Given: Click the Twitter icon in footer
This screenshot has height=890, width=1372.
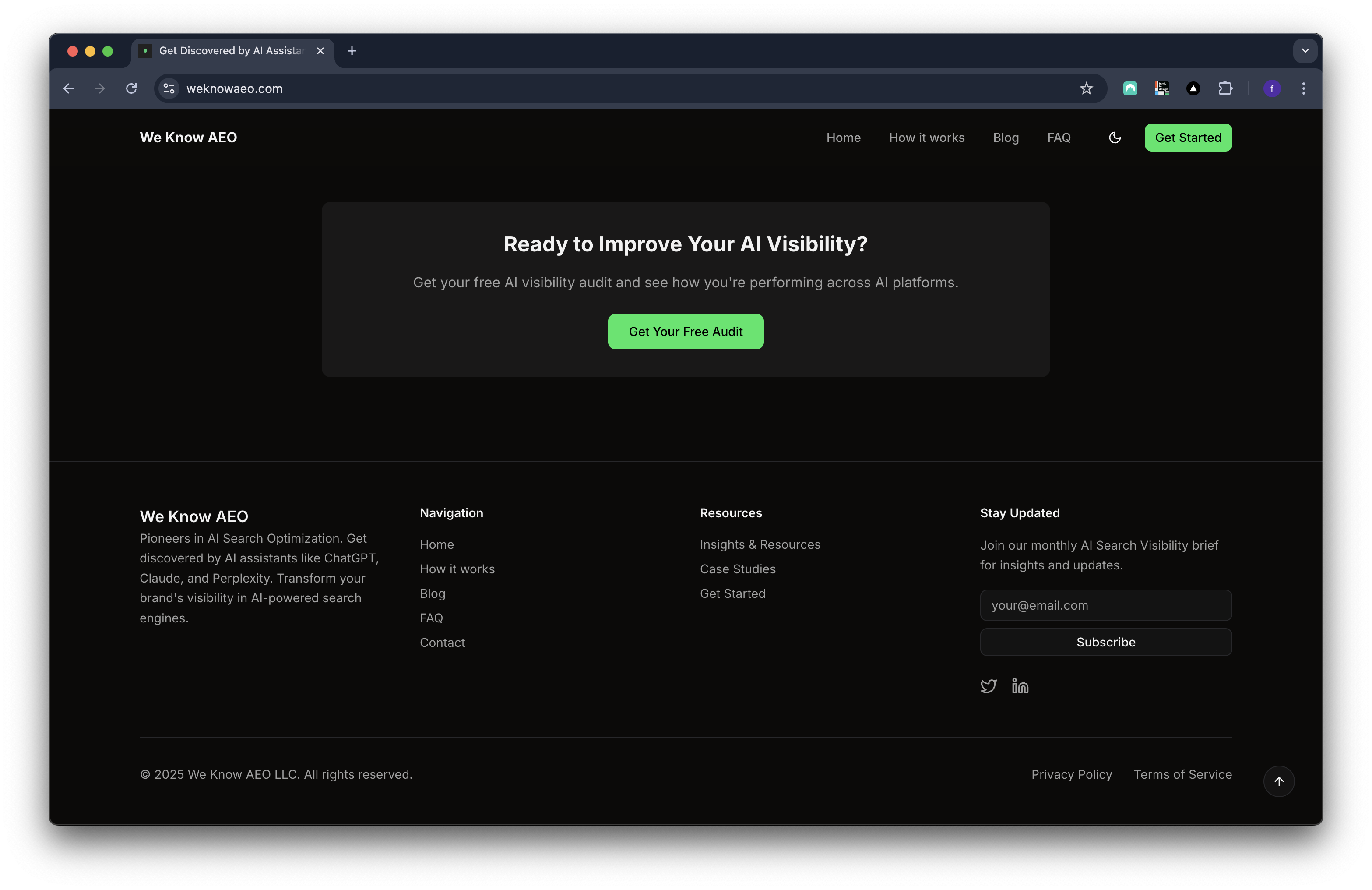Looking at the screenshot, I should 988,686.
